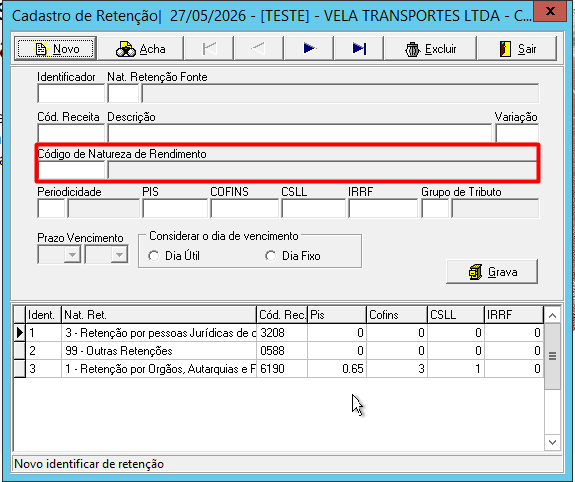Close the Cadastro de Retenção window
Screen dimensions: 575x482
(x=550, y=11)
